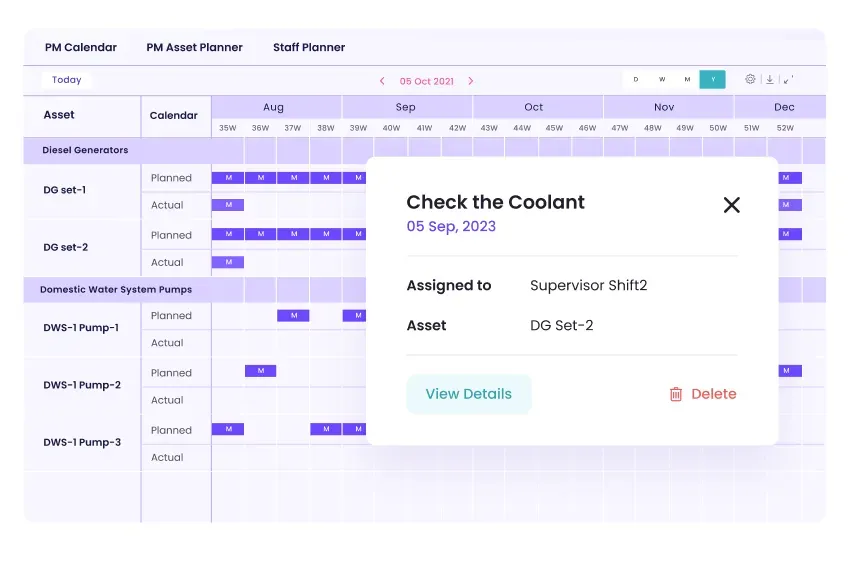Go to previous date with left chevron
The image size is (862, 584).
381,81
